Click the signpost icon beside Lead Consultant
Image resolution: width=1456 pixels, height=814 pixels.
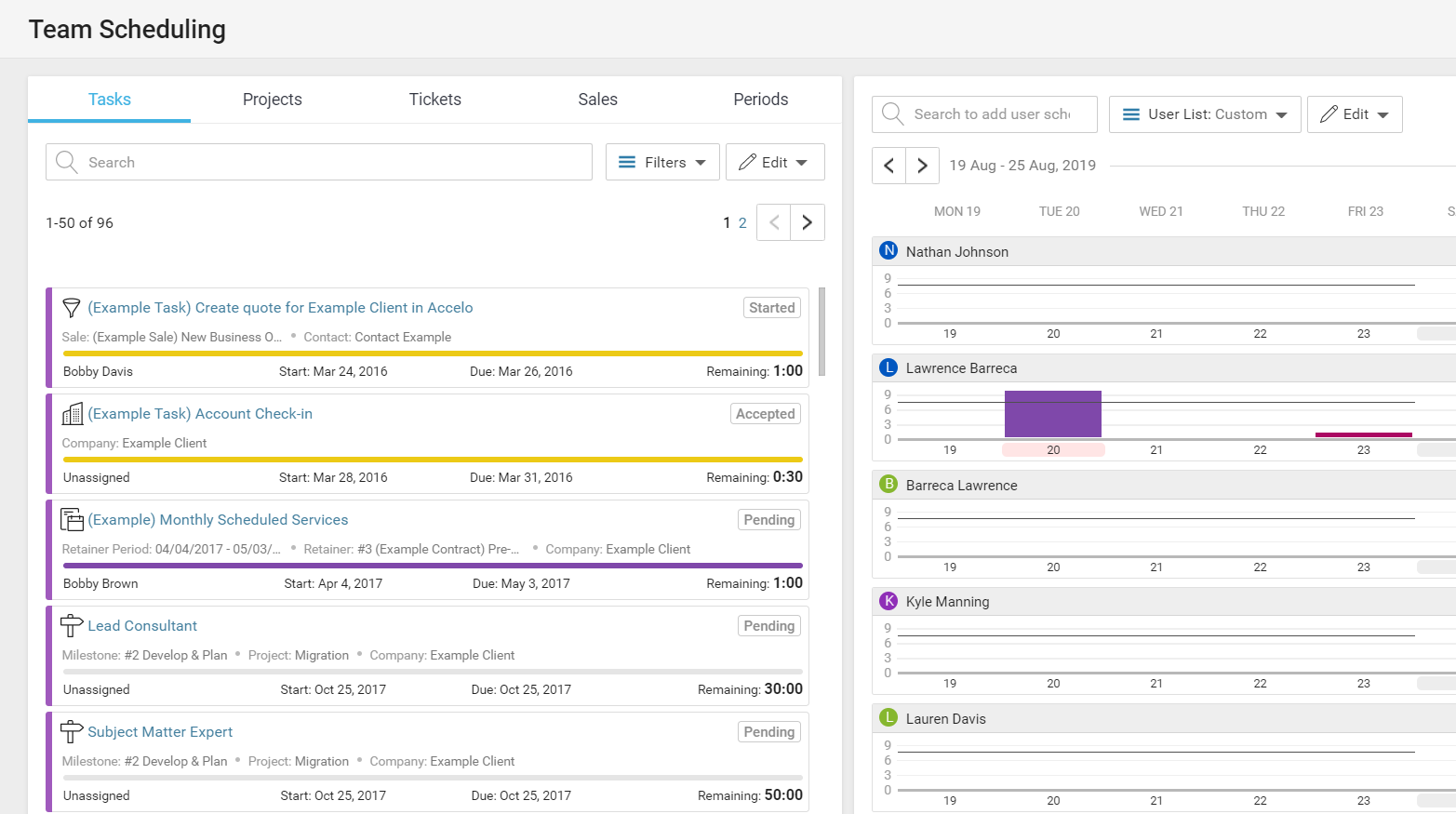pos(72,626)
